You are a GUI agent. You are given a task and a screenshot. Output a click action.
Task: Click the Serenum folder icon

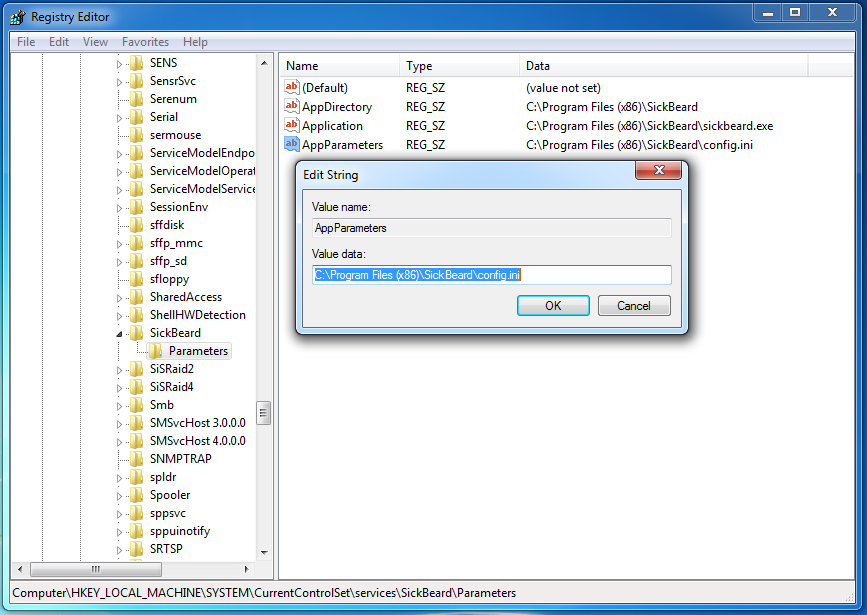click(137, 99)
